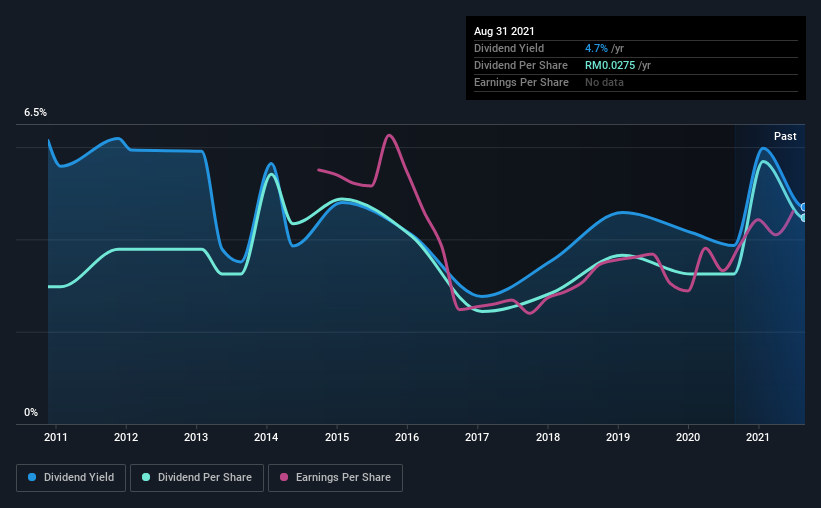Image resolution: width=821 pixels, height=508 pixels.
Task: Click the Earnings Per Share No data row
Action: pos(636,82)
